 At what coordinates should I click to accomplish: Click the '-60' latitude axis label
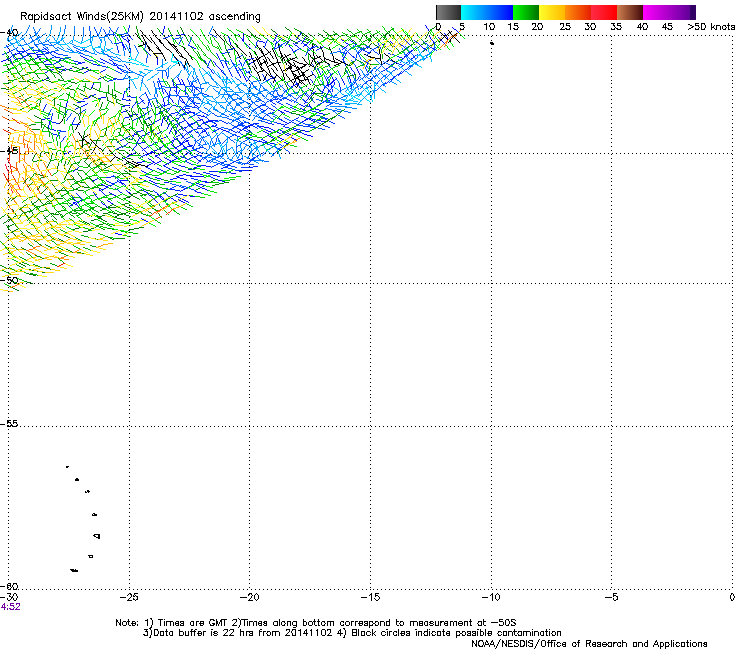coord(9,586)
